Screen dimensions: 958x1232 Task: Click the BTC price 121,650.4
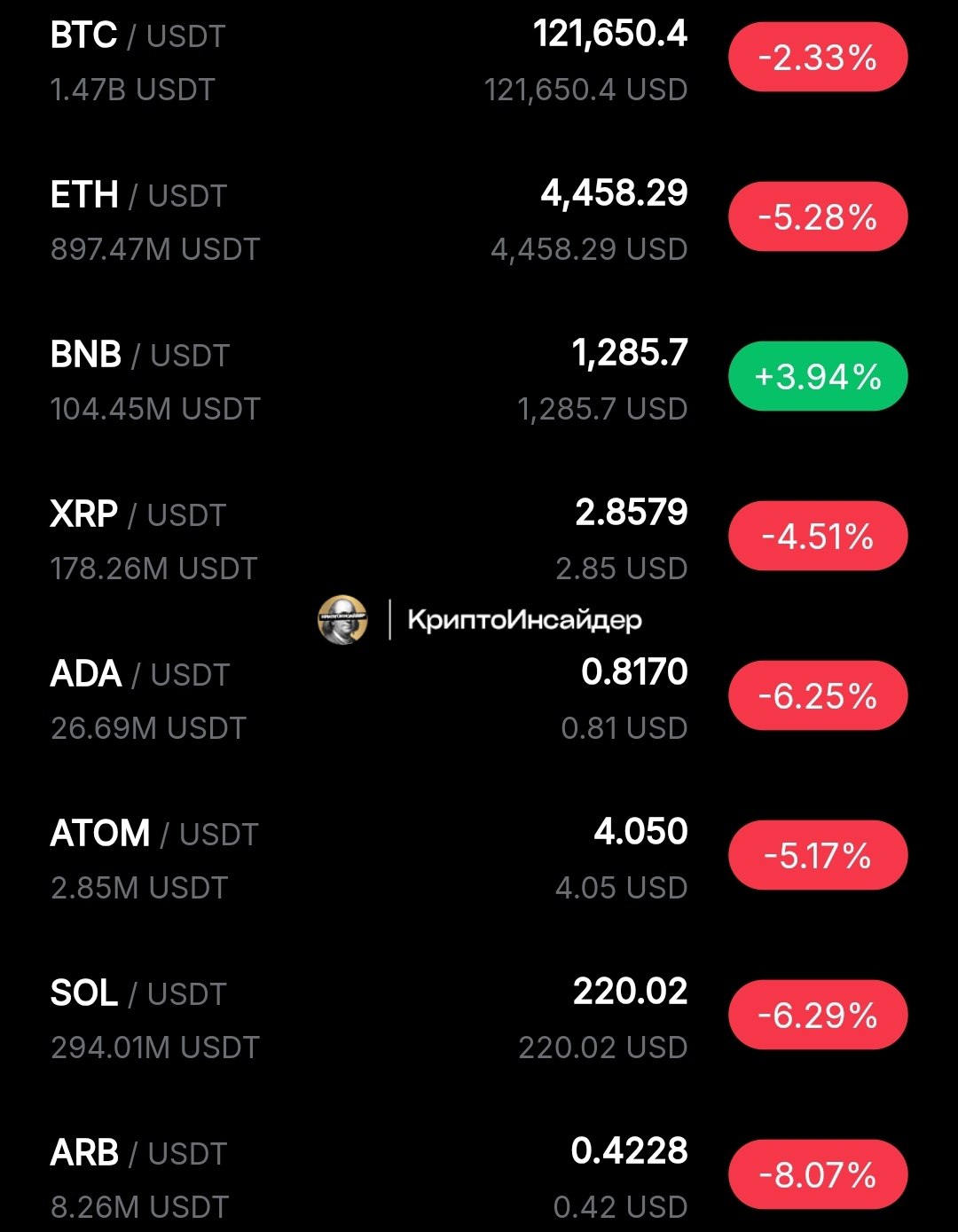(x=610, y=35)
